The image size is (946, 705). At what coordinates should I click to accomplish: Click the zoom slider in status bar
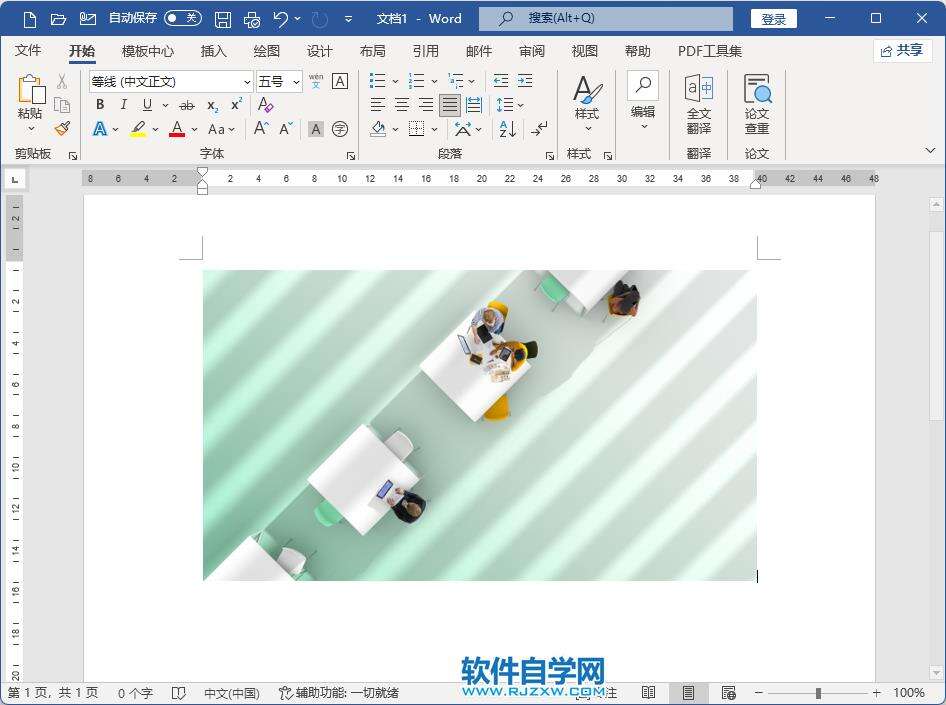coord(818,693)
